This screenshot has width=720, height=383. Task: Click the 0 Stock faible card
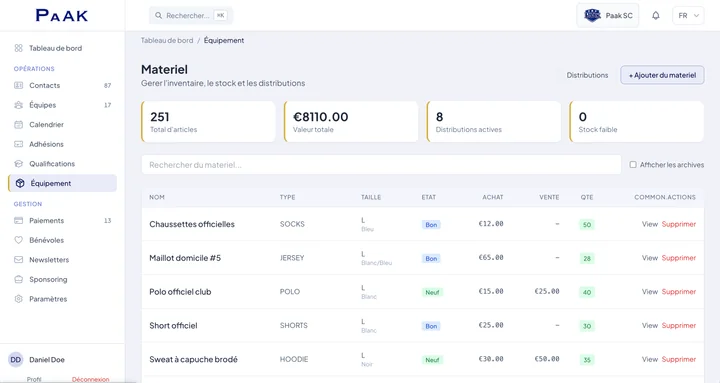[636, 122]
